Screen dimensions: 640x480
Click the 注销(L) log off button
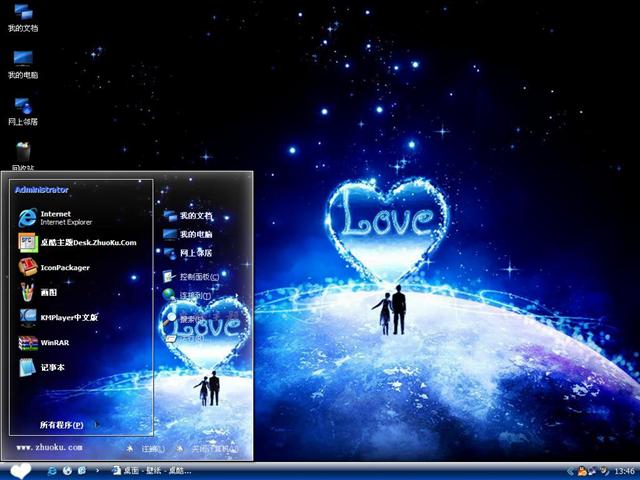[x=146, y=449]
